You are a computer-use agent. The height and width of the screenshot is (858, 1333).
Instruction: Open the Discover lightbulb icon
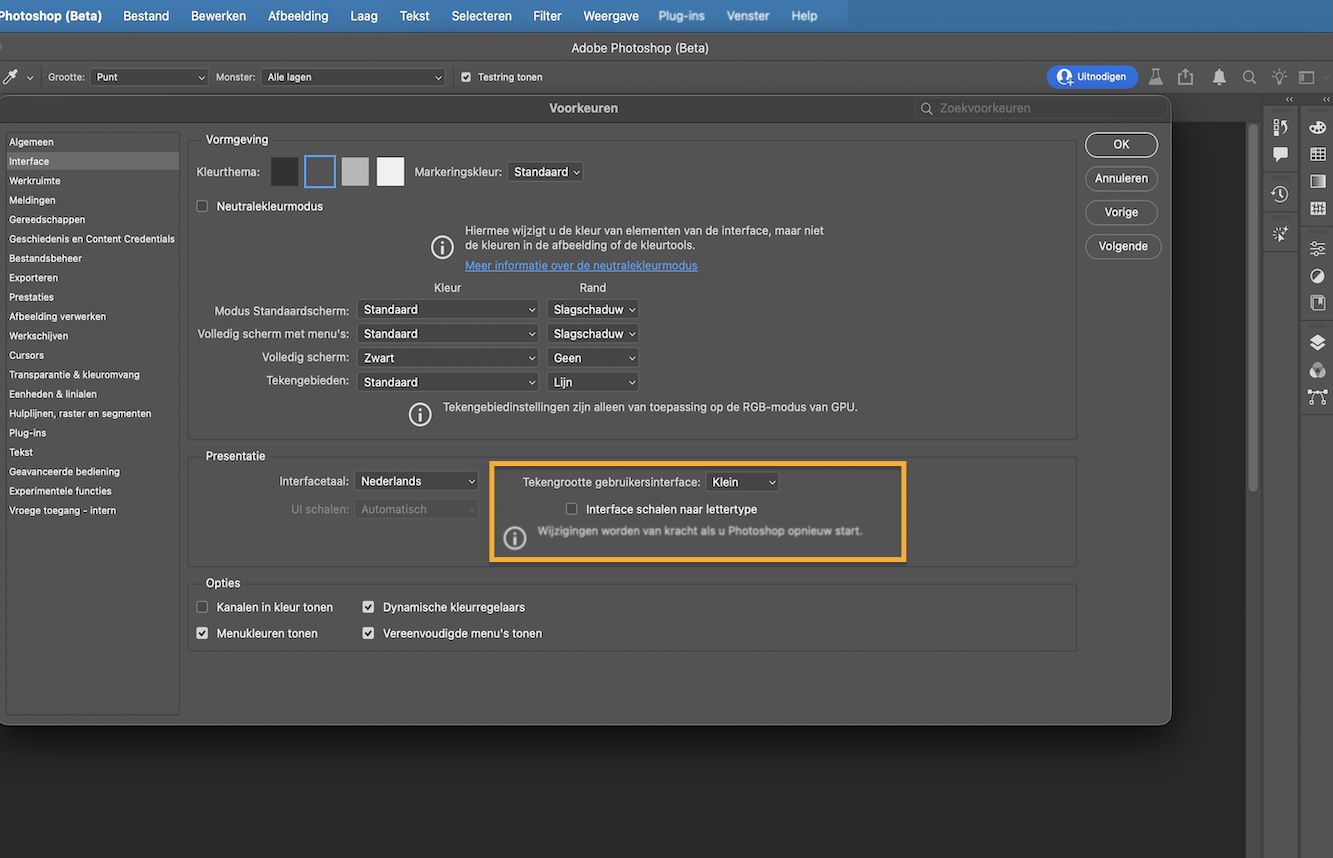click(x=1278, y=76)
